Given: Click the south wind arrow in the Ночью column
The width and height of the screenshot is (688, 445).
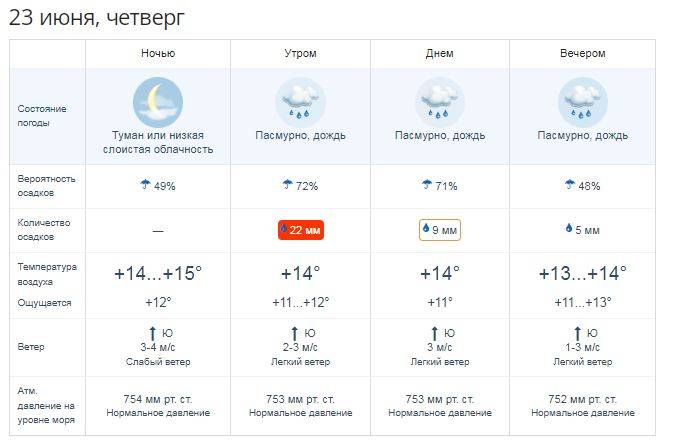Looking at the screenshot, I should (x=152, y=334).
